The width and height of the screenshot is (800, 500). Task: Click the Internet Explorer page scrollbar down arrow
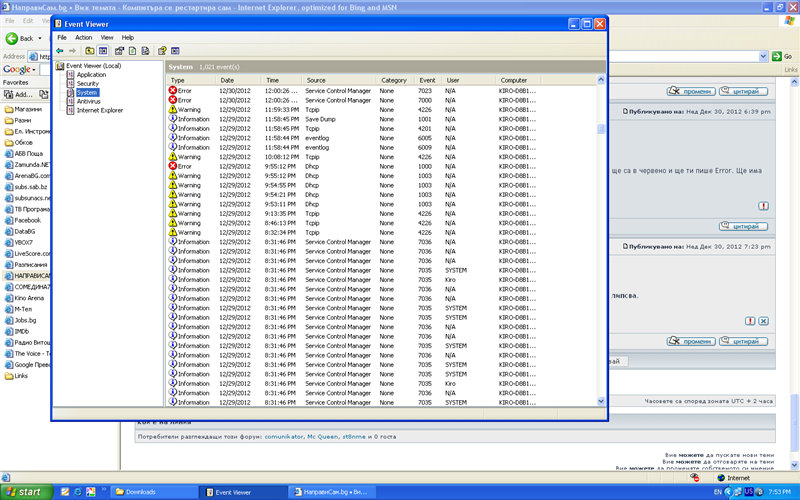tap(794, 465)
